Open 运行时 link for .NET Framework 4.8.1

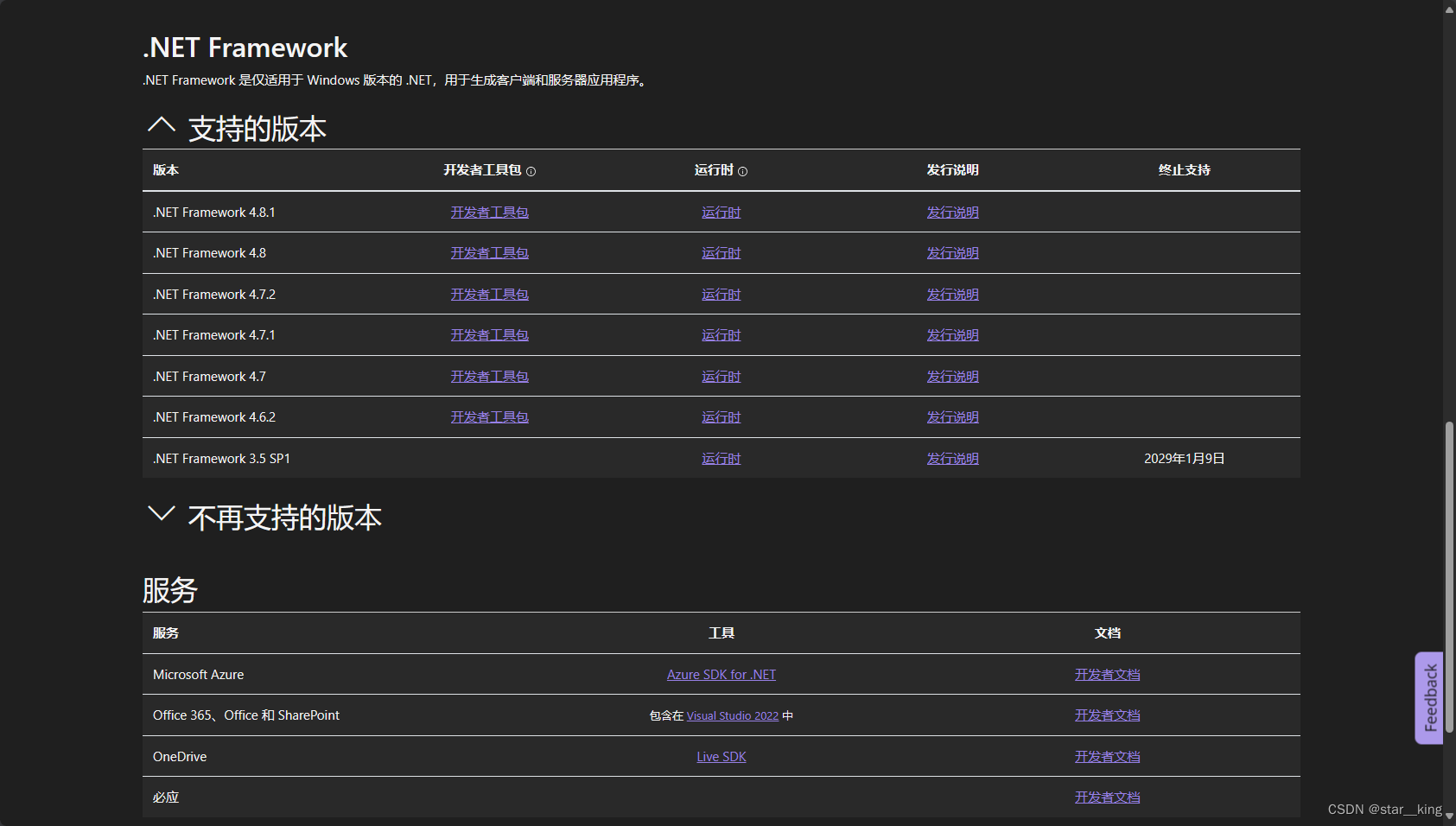(722, 213)
